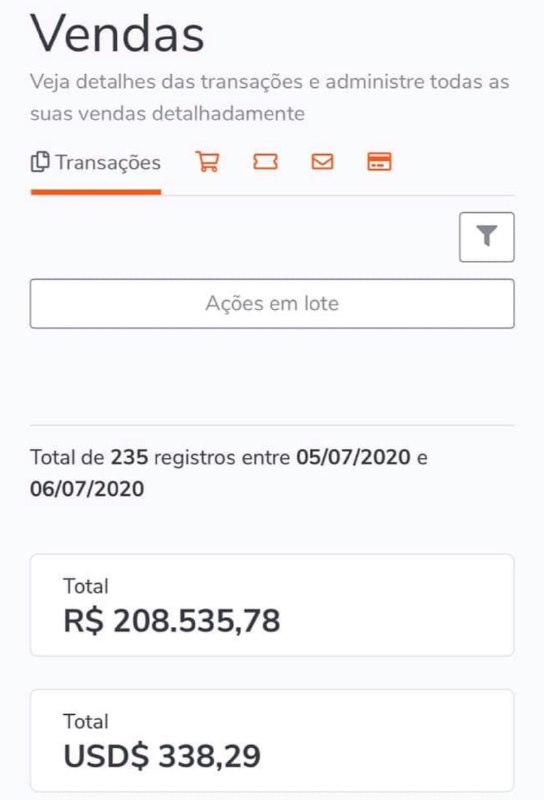Screen dimensions: 544x800
Task: Click the Total label above R$ amount
Action: (x=86, y=586)
